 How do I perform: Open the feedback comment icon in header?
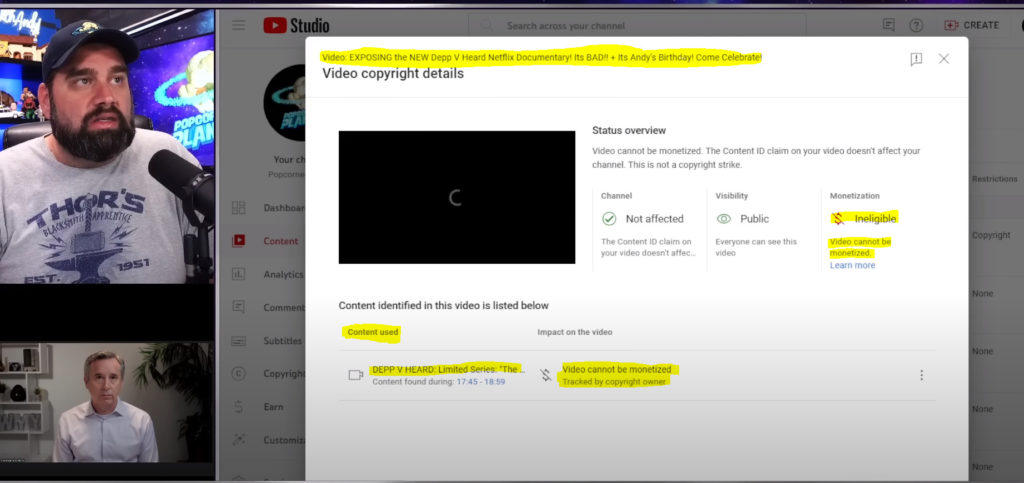(888, 25)
